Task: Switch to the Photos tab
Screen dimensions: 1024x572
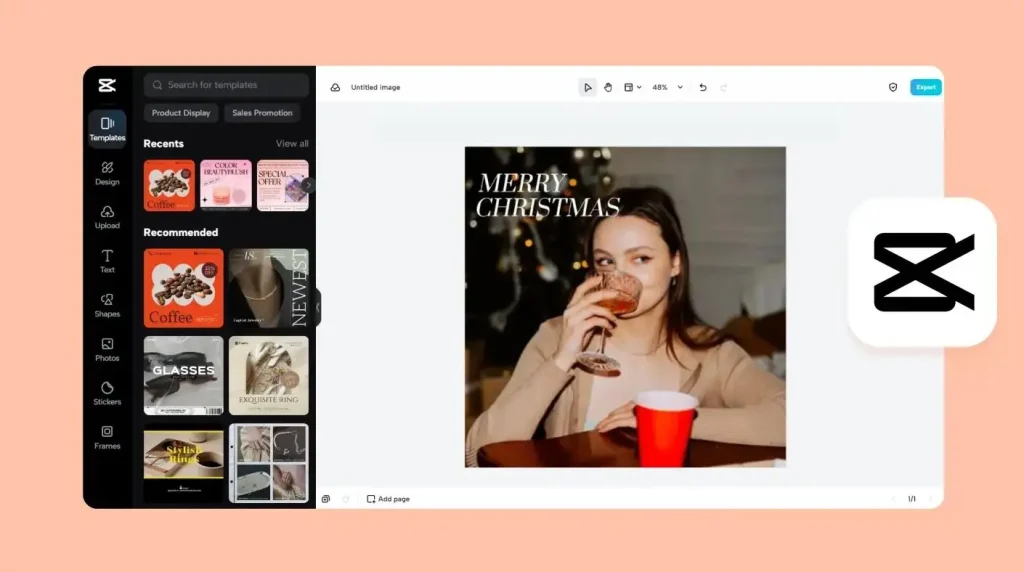Action: [107, 348]
